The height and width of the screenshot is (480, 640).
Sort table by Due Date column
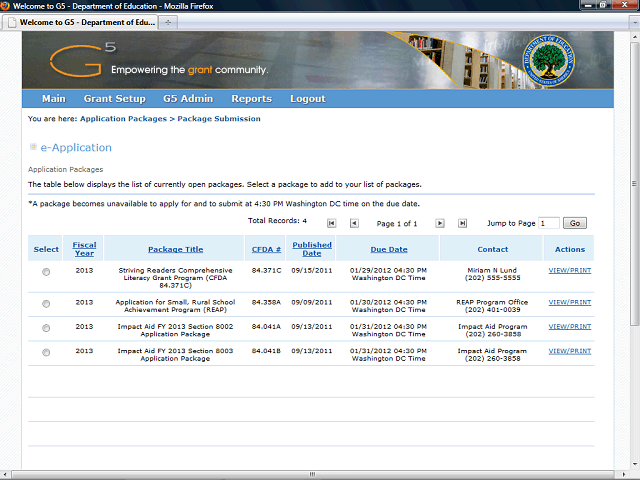(388, 249)
